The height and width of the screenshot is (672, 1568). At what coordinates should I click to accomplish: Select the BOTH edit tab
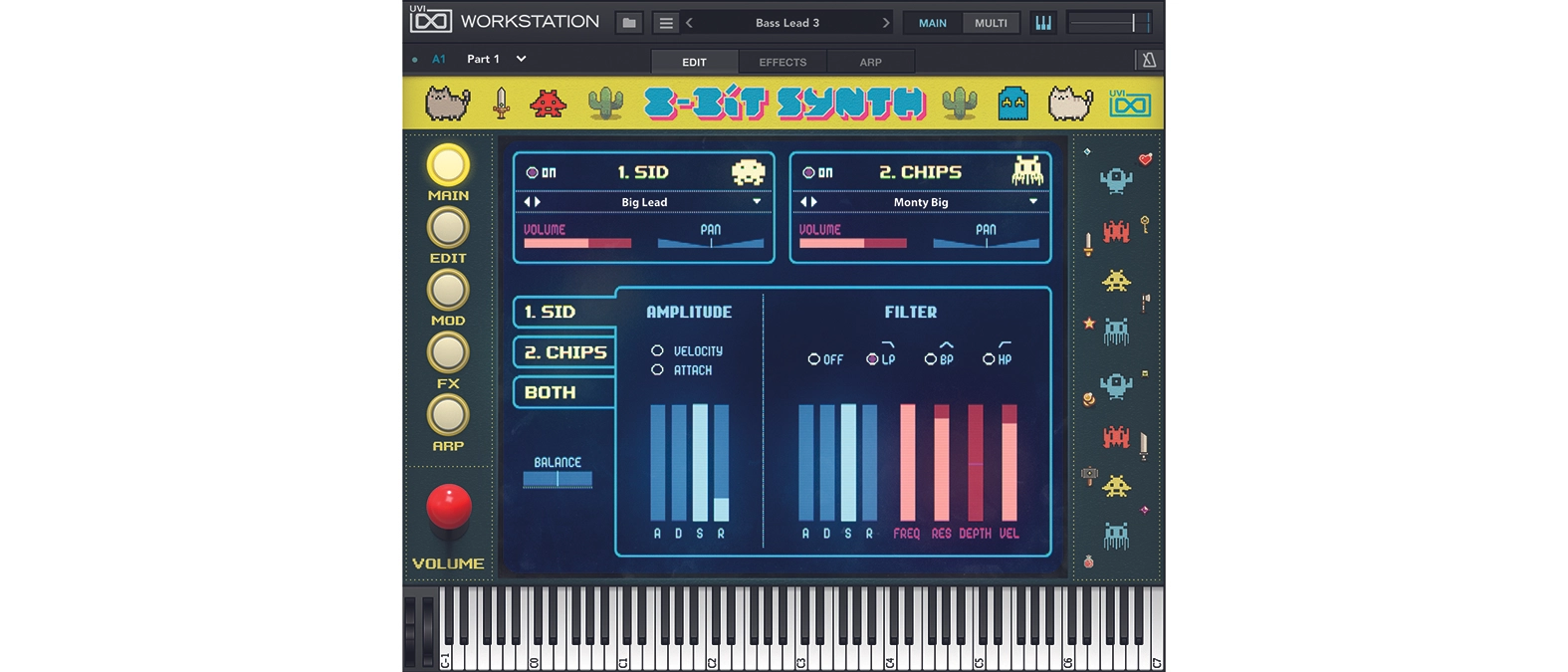tap(563, 392)
